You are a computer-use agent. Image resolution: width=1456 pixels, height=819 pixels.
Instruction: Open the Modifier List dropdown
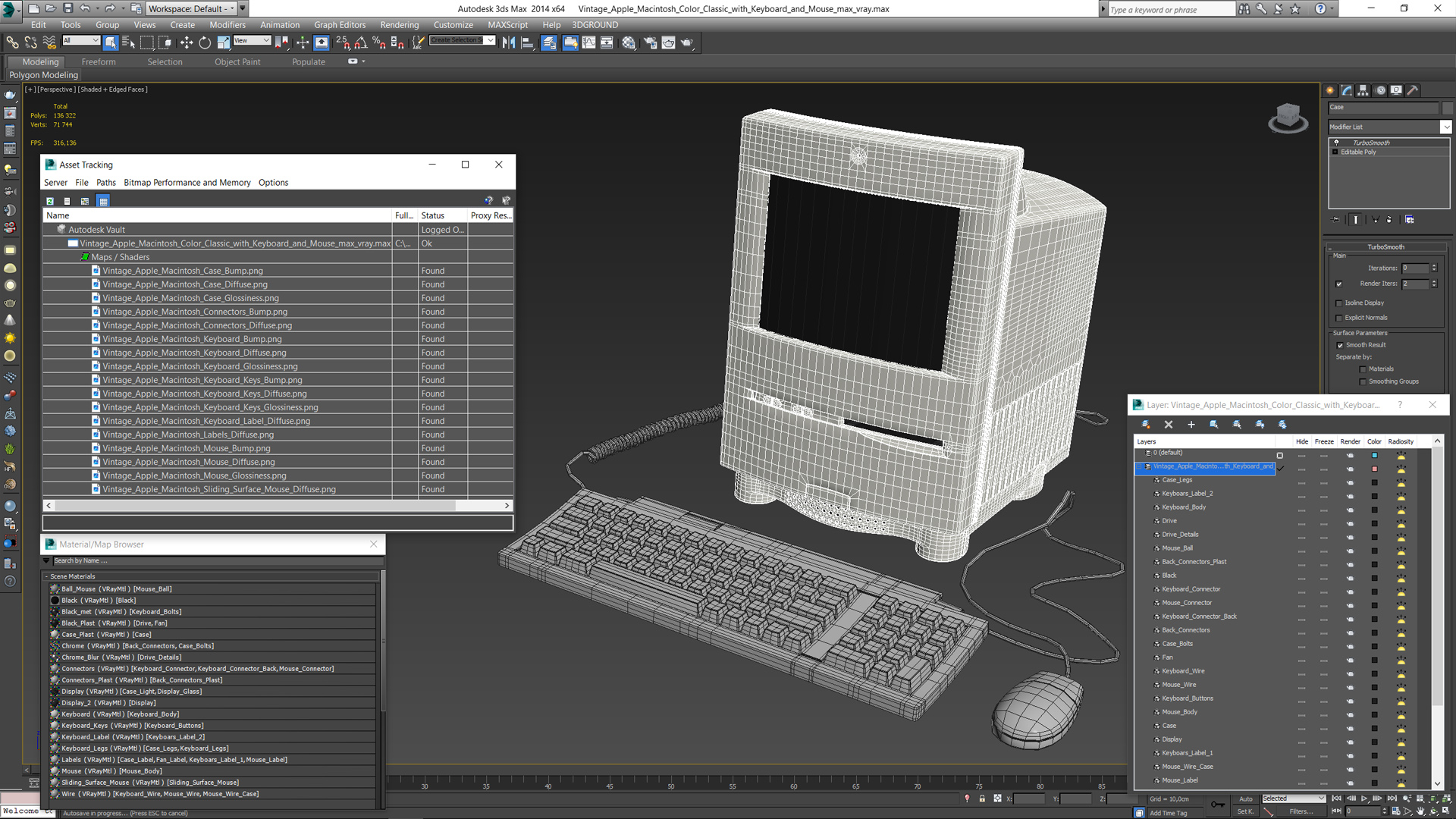pos(1446,127)
